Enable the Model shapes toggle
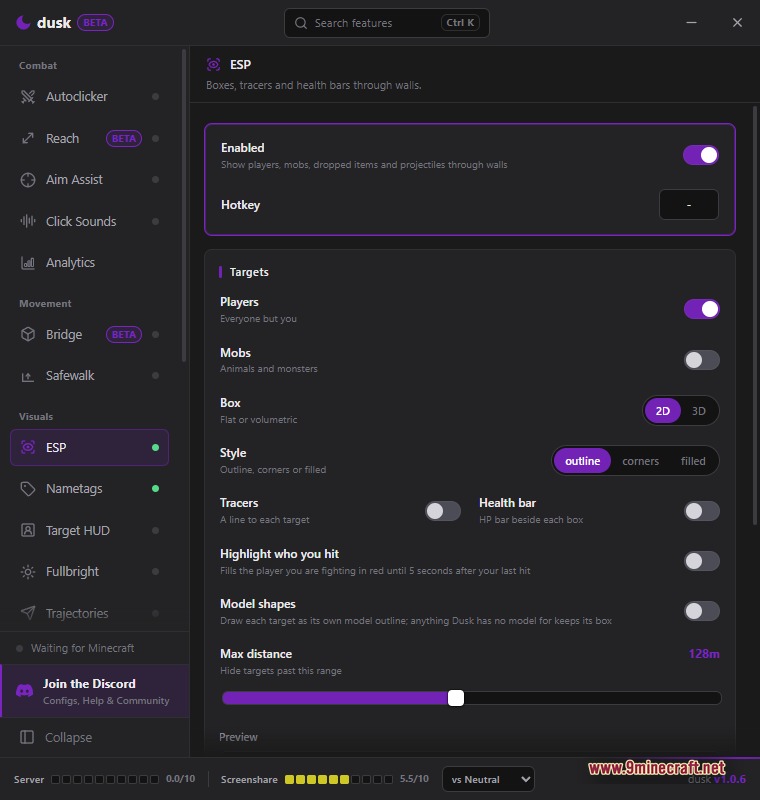Image resolution: width=760 pixels, height=800 pixels. (x=702, y=611)
